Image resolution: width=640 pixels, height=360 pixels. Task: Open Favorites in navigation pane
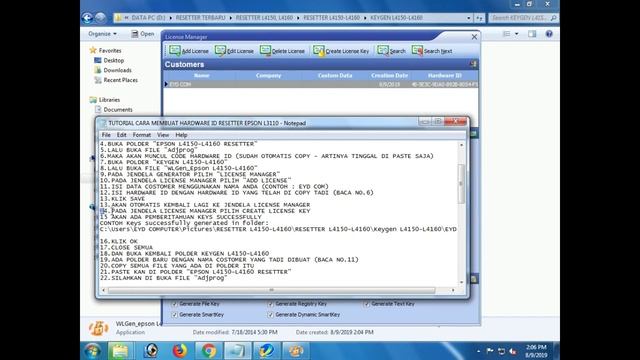click(110, 51)
